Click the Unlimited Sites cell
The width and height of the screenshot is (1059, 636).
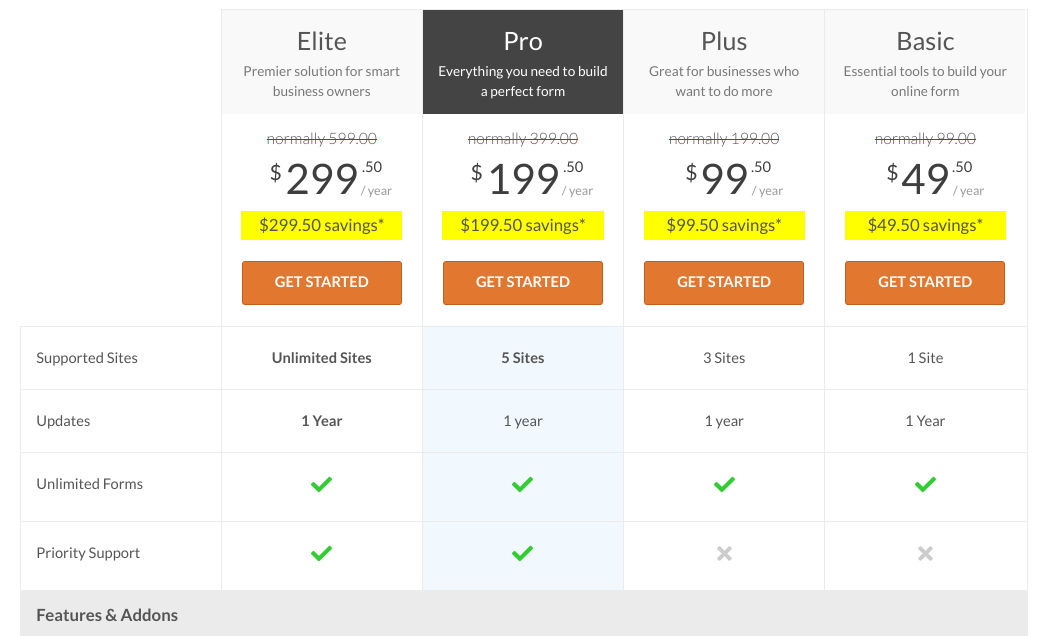tap(321, 358)
